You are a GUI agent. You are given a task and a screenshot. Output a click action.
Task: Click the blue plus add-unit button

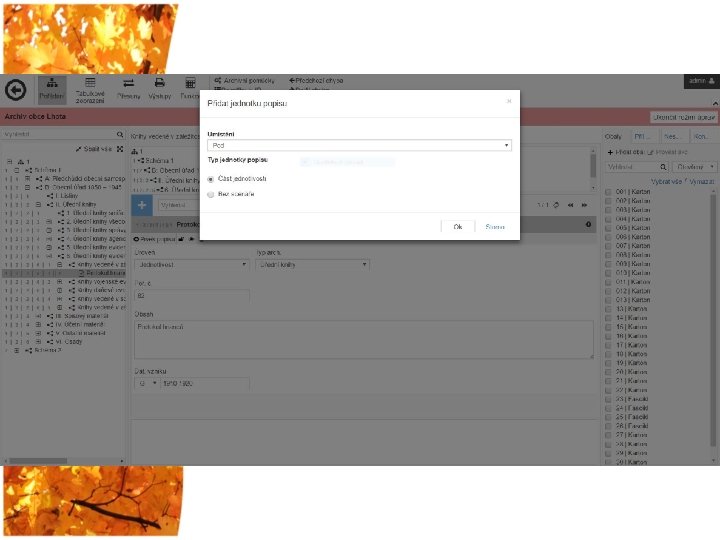[x=142, y=205]
